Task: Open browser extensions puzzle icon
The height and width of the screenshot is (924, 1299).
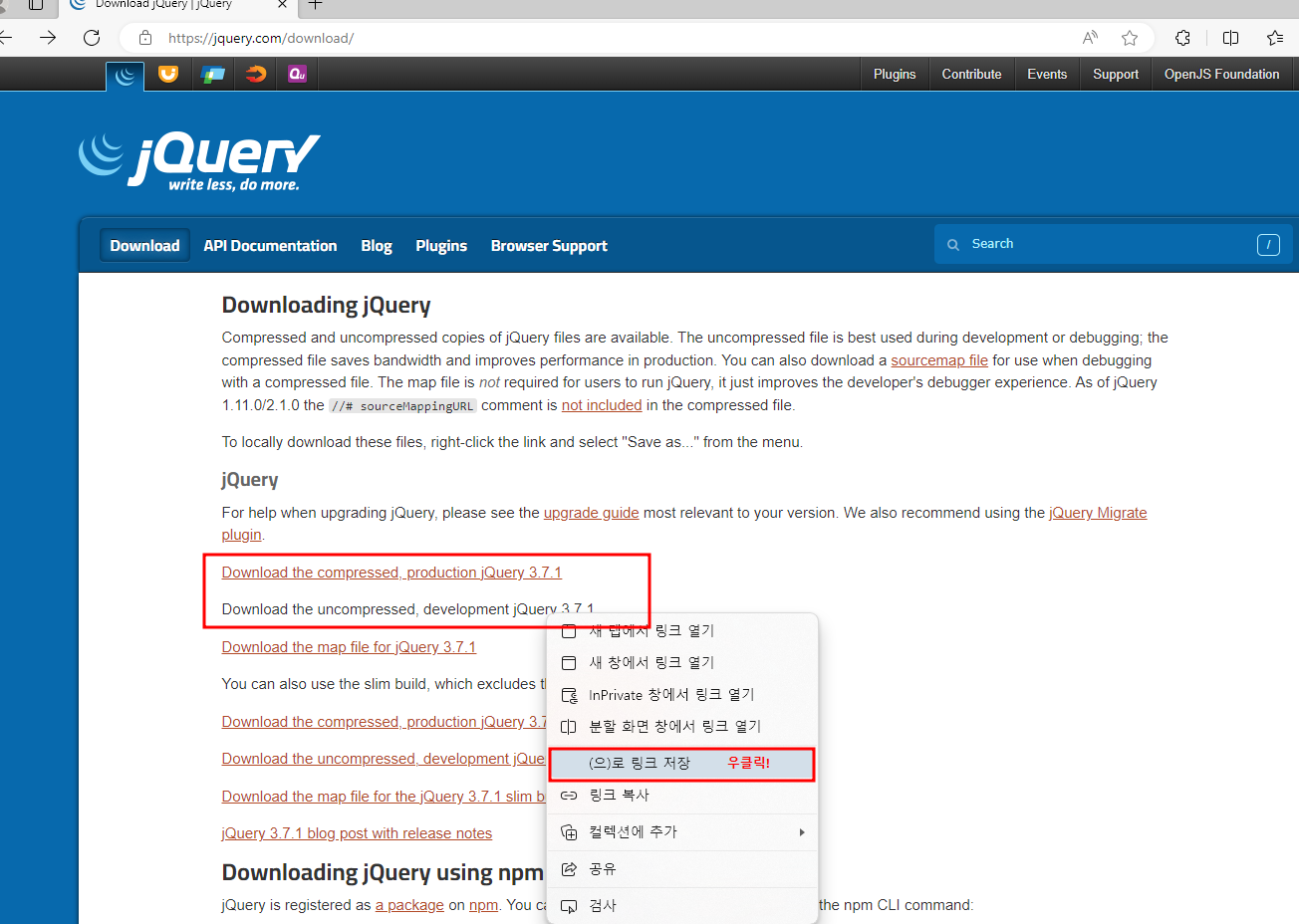Action: (1182, 38)
